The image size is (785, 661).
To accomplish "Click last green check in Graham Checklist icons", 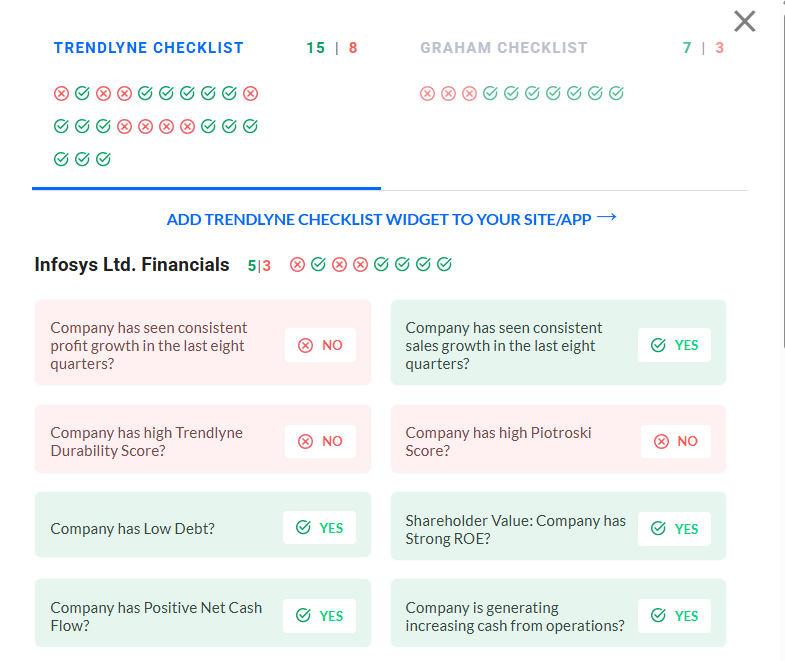I will tap(617, 94).
